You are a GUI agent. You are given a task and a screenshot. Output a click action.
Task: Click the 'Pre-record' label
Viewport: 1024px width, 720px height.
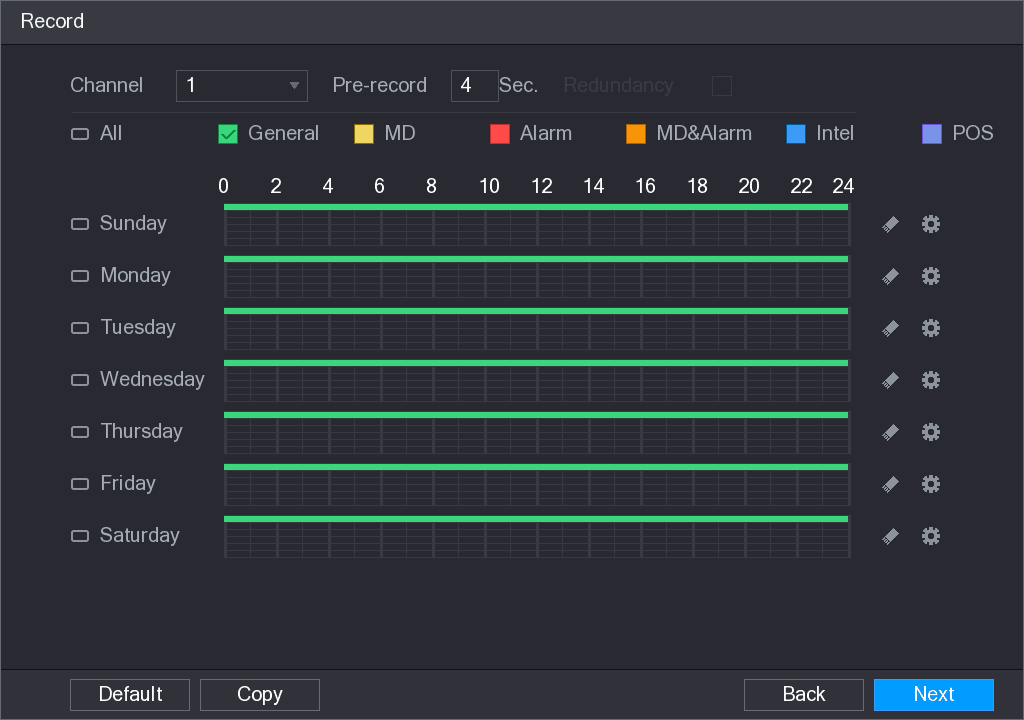(x=379, y=85)
